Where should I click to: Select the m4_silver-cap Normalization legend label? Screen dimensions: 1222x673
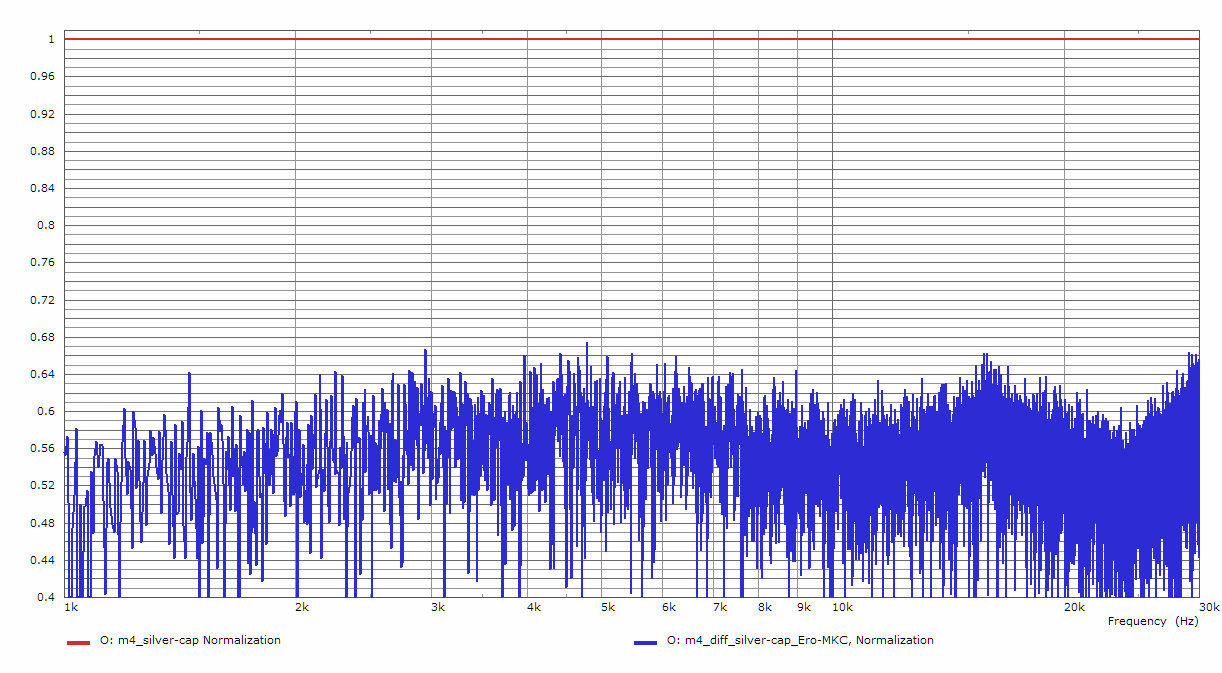(190, 640)
